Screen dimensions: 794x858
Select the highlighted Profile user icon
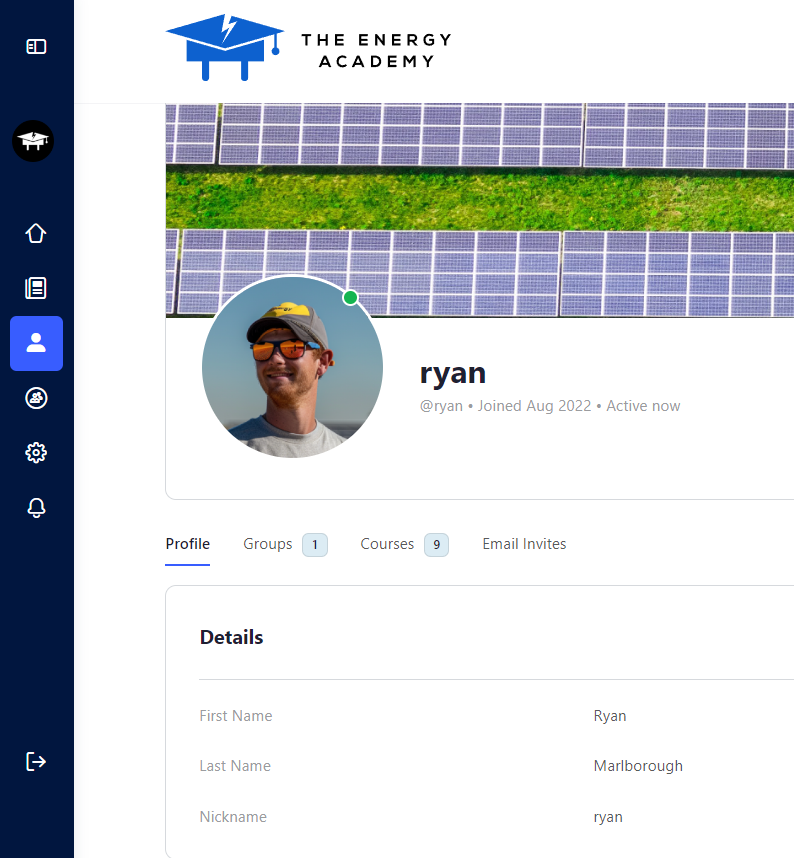36,343
